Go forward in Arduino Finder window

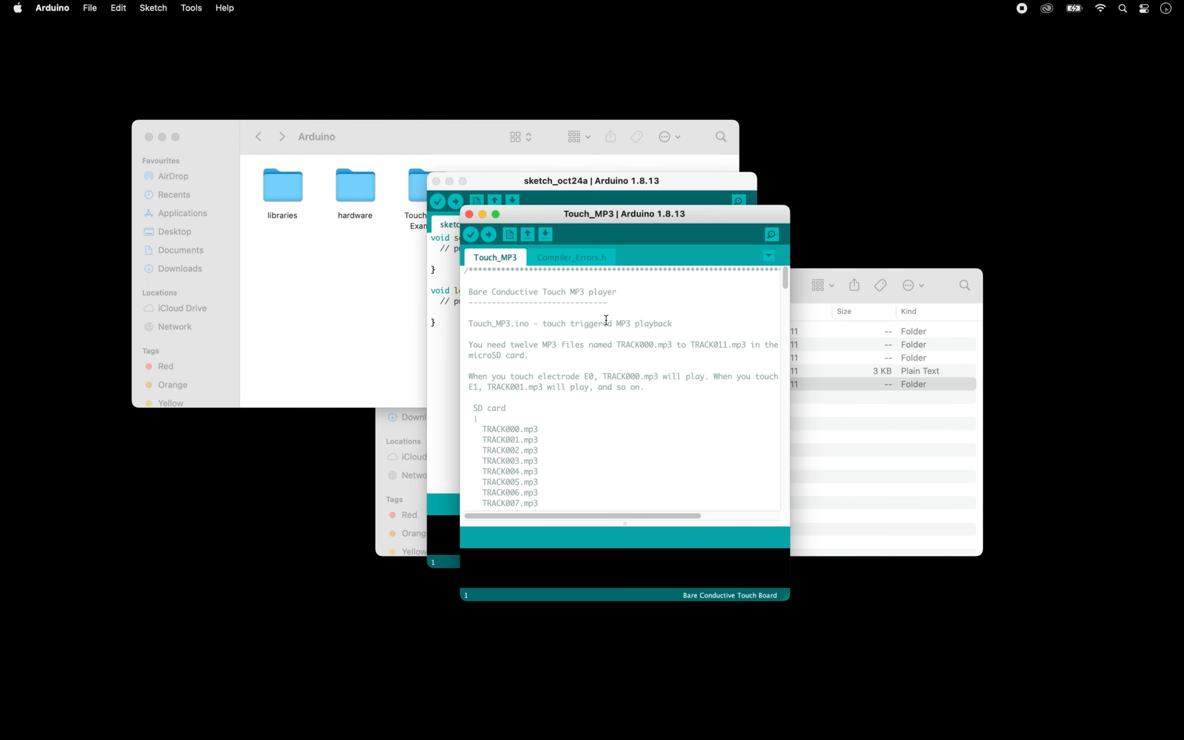pos(282,137)
